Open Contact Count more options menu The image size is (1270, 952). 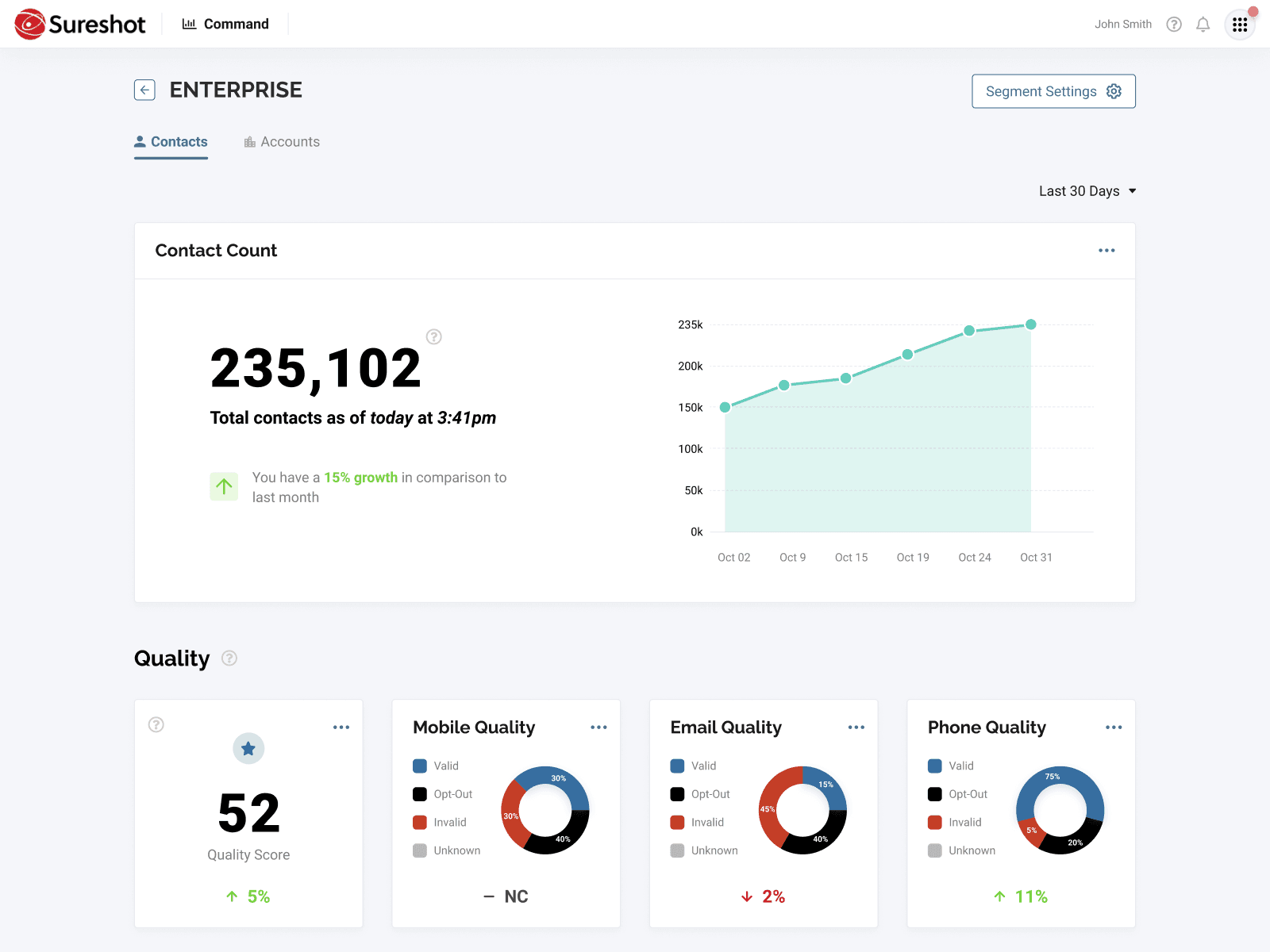click(1106, 251)
